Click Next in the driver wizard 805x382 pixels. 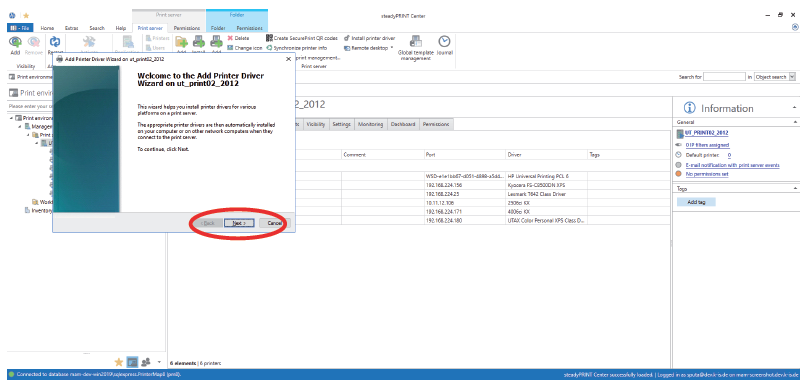[x=239, y=223]
